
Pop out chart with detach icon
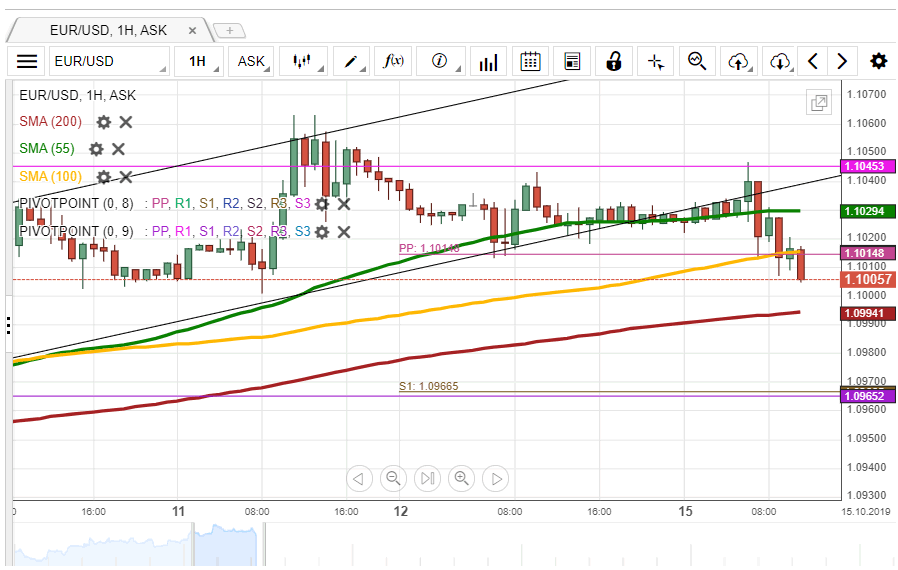pyautogui.click(x=819, y=103)
